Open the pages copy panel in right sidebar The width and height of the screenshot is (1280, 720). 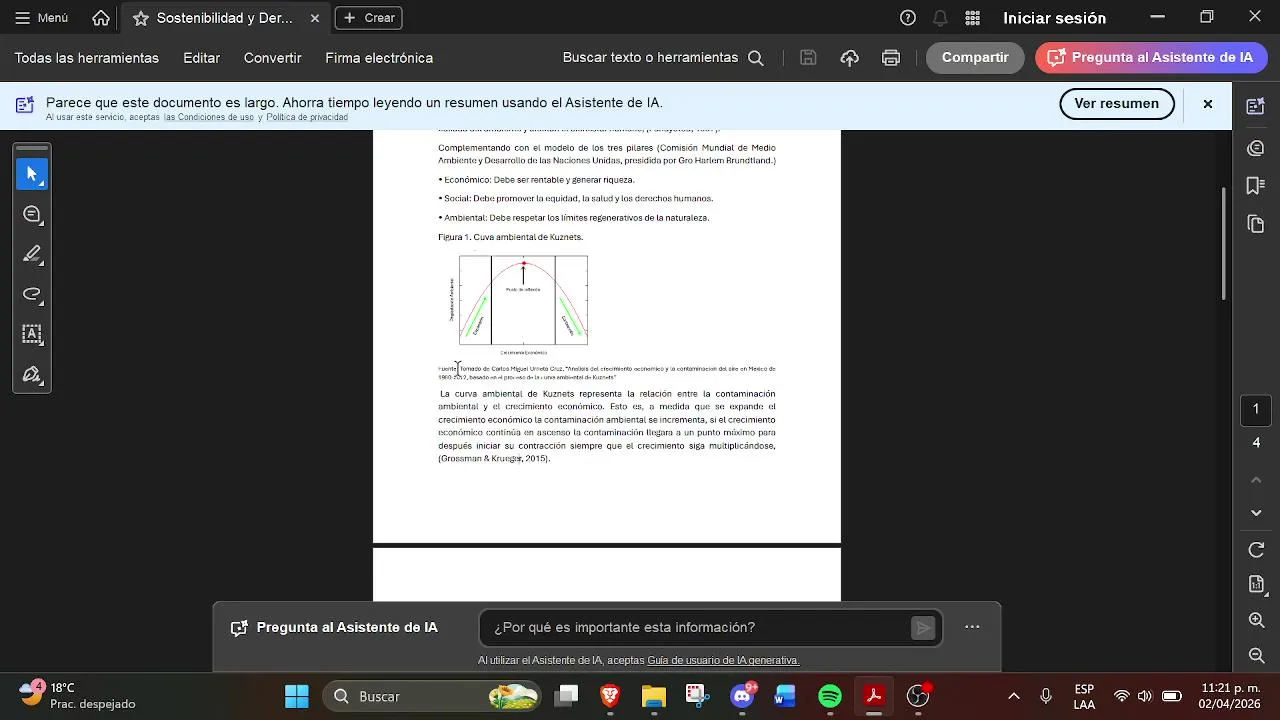(x=1256, y=224)
